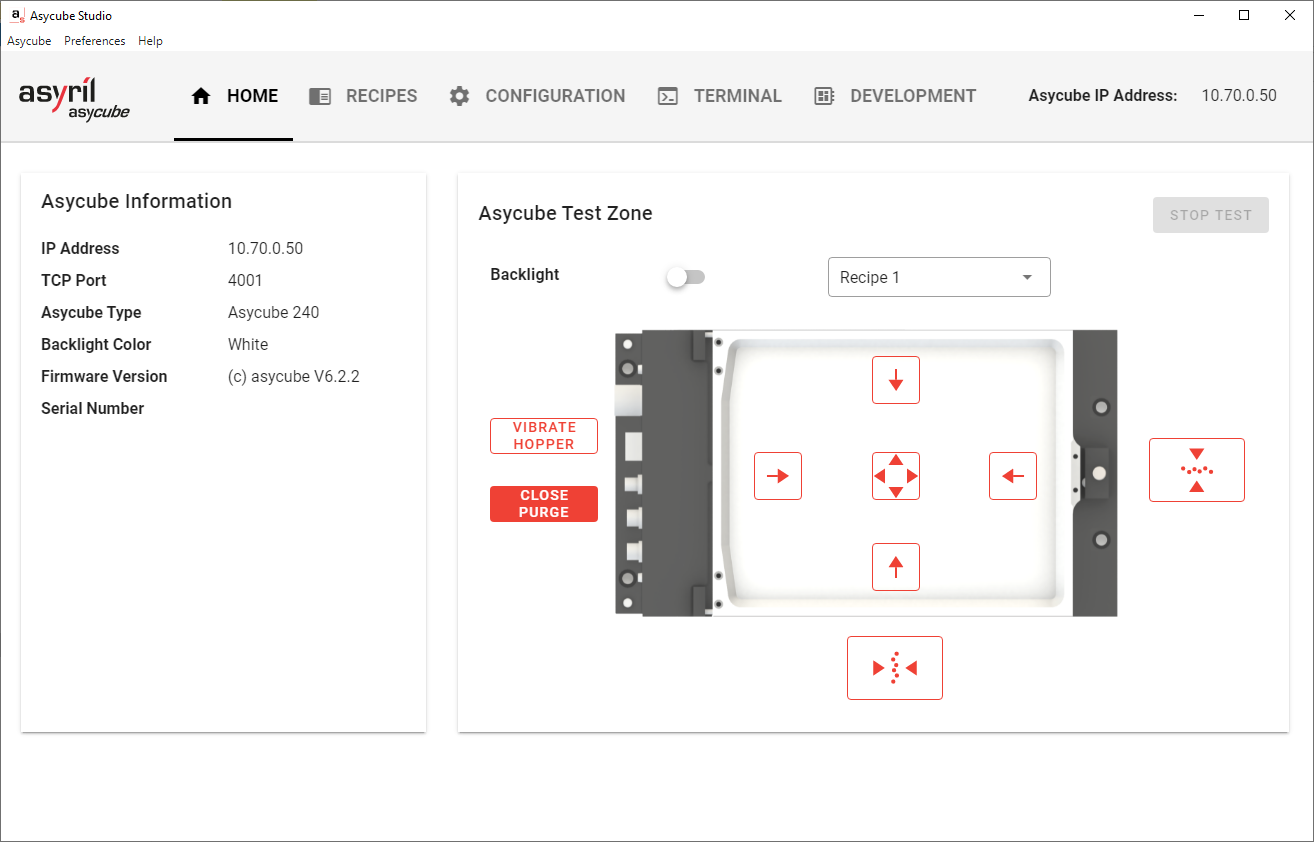Open the Help menu
The width and height of the screenshot is (1314, 842).
pyautogui.click(x=150, y=41)
